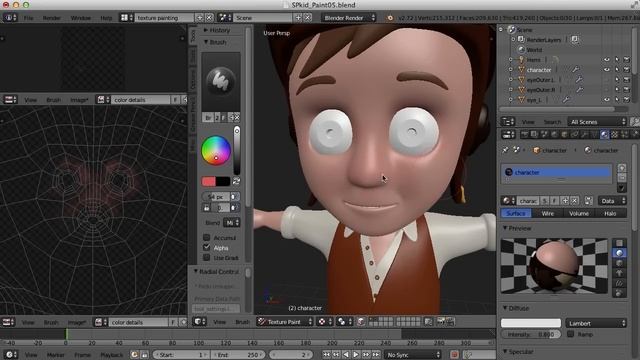Open pivot point selector in 3D header
This screenshot has height=360, width=640.
click(x=344, y=322)
